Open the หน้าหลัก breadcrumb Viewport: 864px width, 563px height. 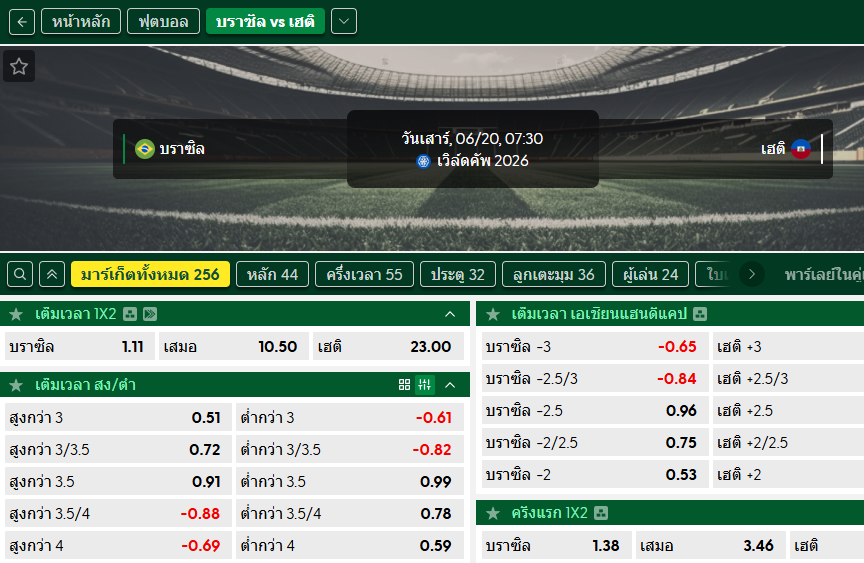[81, 21]
